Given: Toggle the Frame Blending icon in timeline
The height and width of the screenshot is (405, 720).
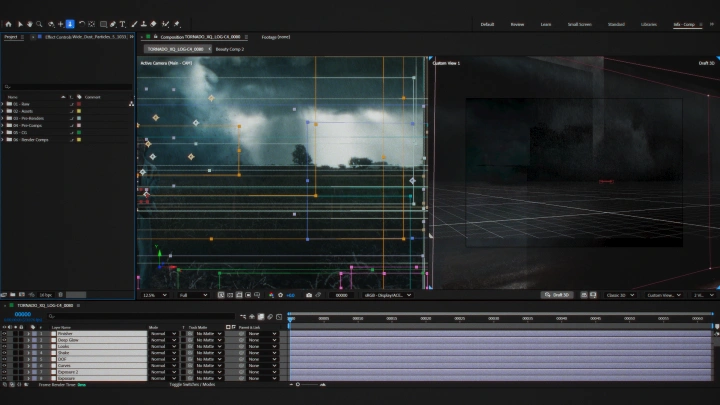Looking at the screenshot, I should 261,316.
